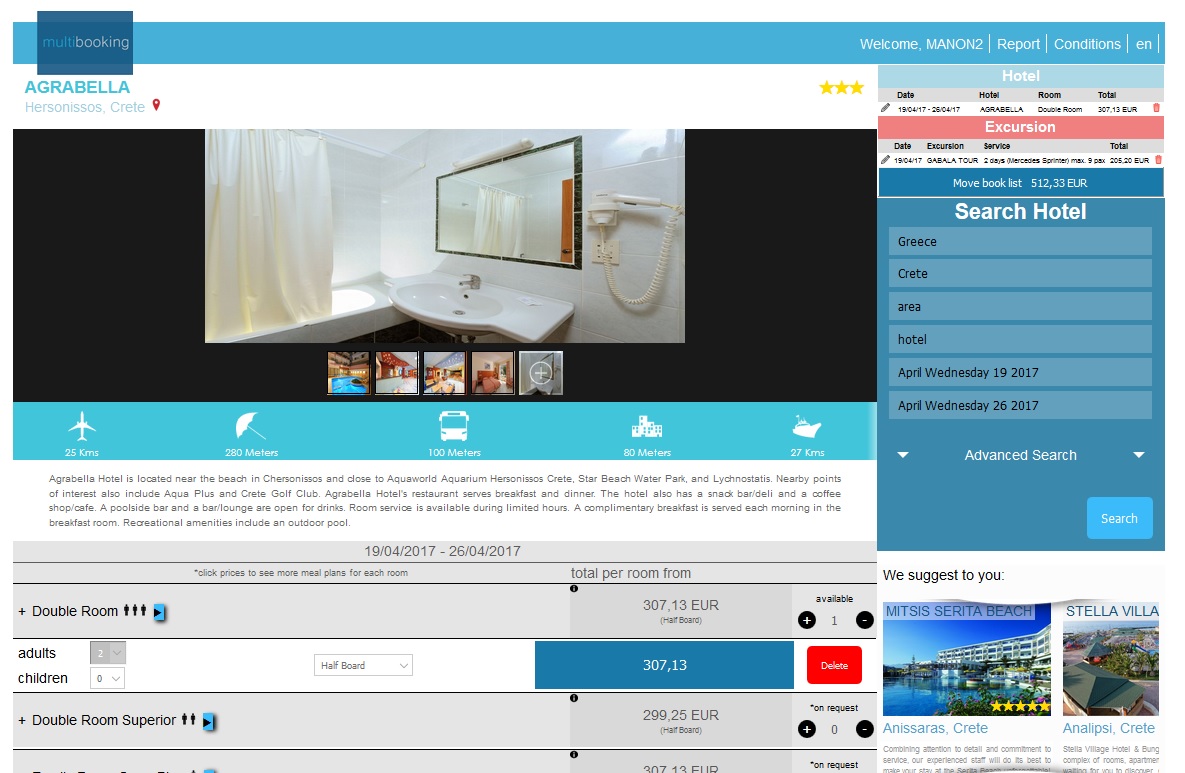Open photo gallery via magnifier thumbnail icon
Screen dimensions: 1185x773
[x=540, y=371]
